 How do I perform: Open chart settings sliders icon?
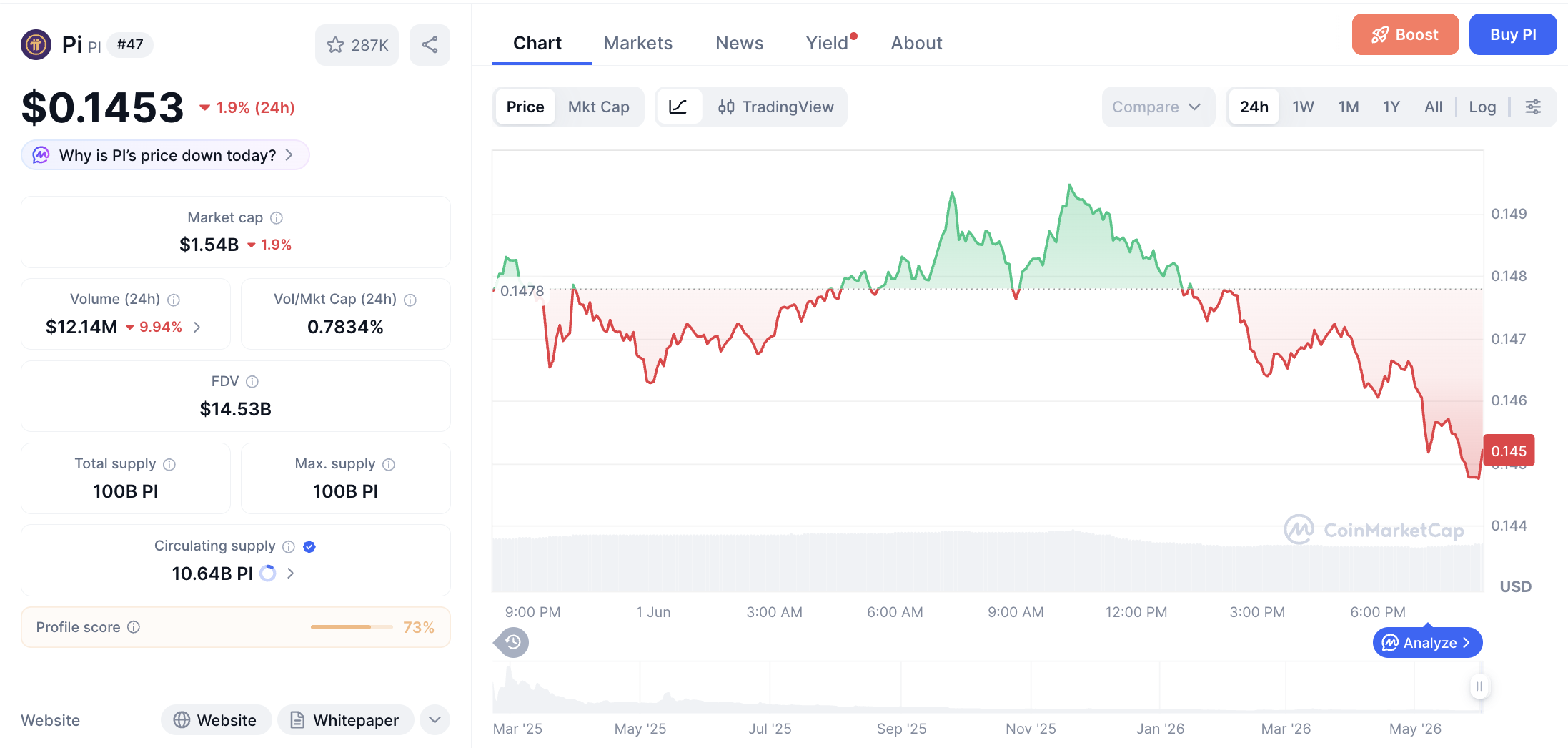click(1533, 107)
